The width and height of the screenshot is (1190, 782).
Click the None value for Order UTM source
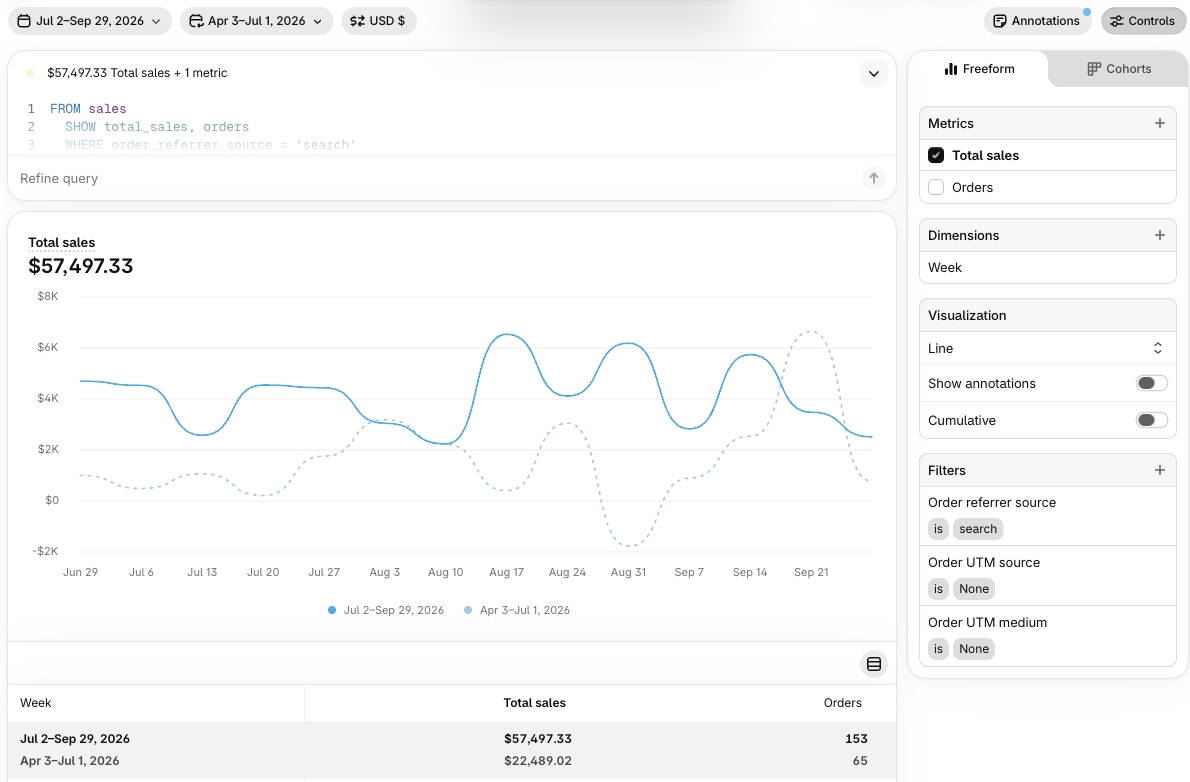974,589
